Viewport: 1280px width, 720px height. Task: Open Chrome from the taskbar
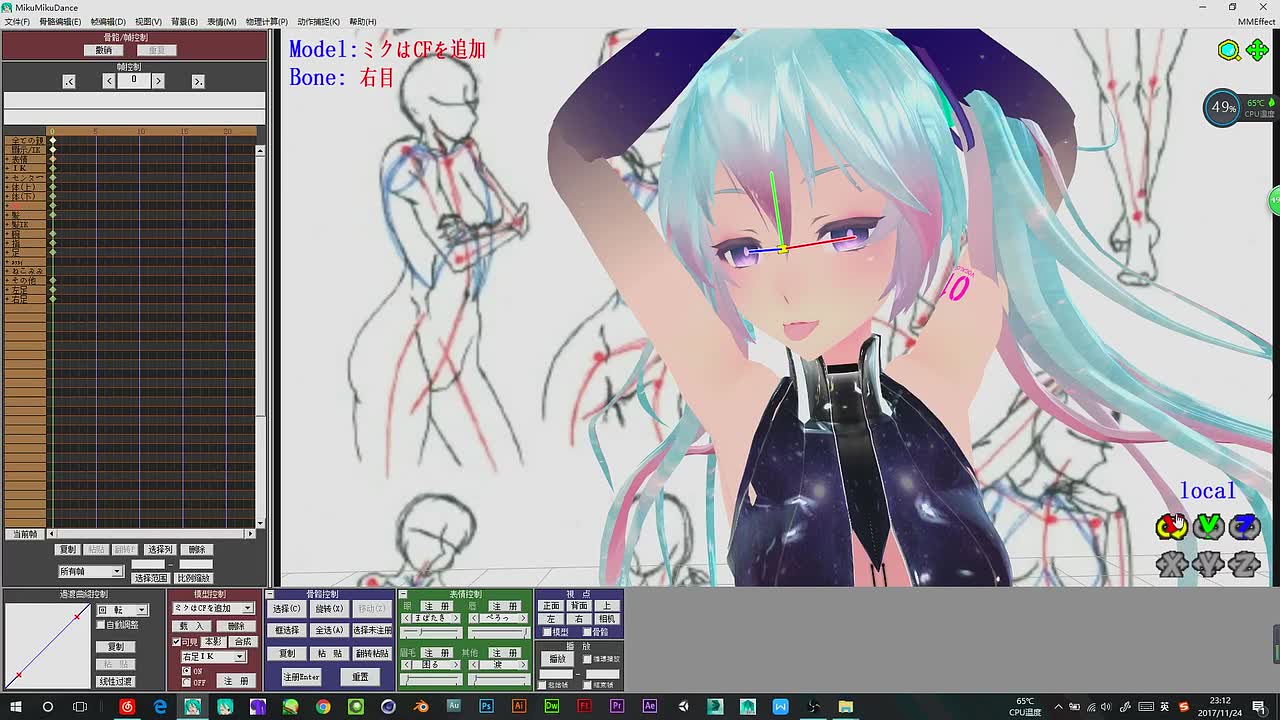tap(323, 706)
